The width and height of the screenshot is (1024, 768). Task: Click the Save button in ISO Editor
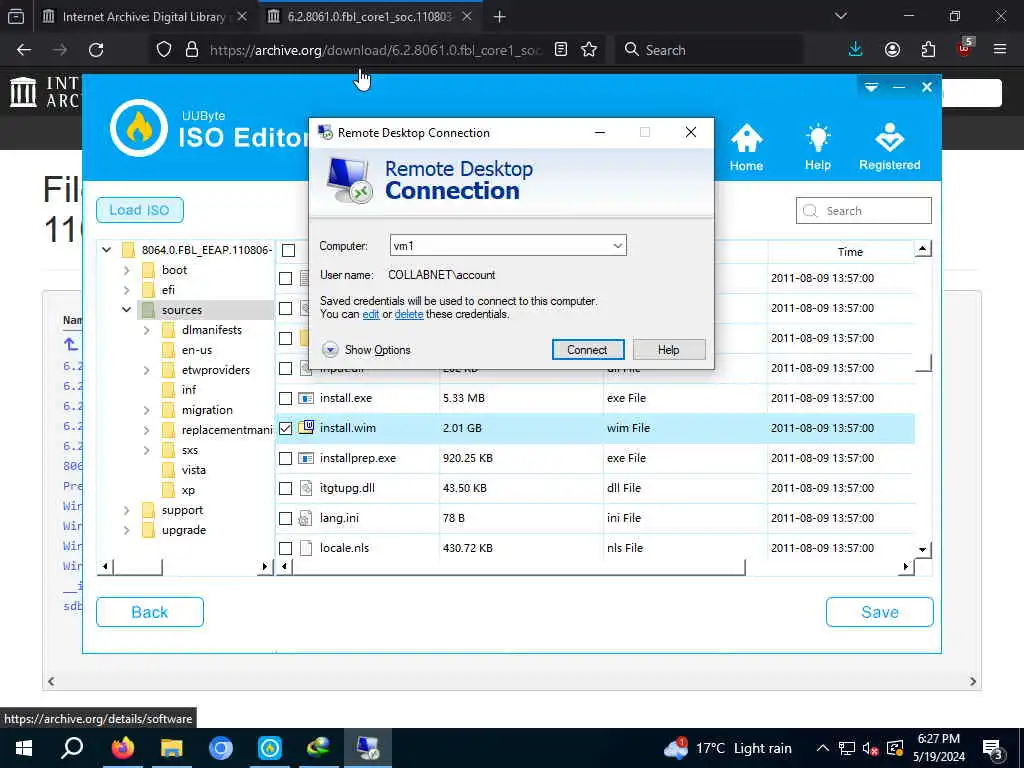tap(879, 612)
